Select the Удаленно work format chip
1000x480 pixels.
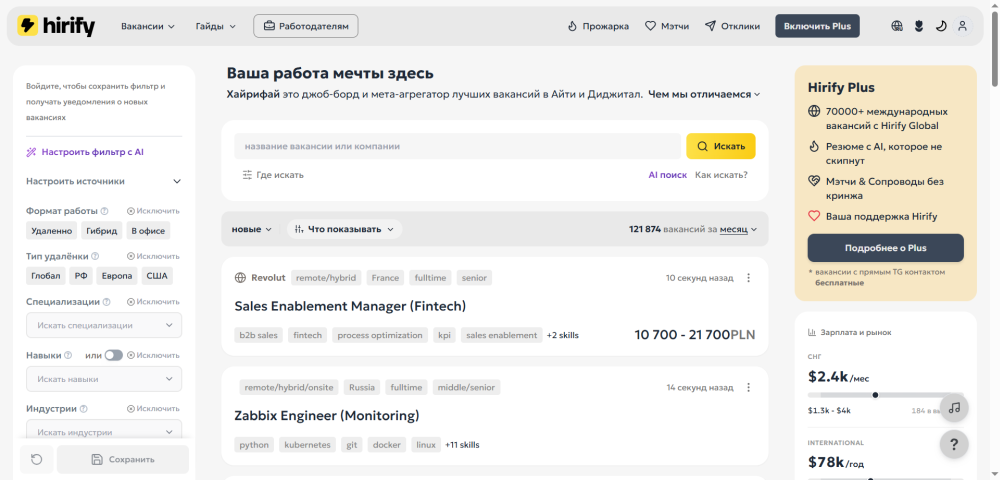click(x=52, y=231)
